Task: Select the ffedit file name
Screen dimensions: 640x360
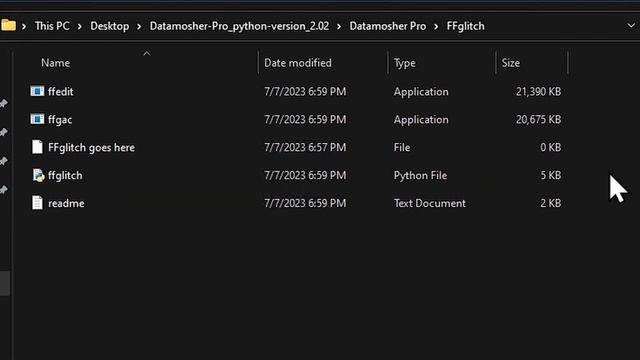Action: pos(60,91)
